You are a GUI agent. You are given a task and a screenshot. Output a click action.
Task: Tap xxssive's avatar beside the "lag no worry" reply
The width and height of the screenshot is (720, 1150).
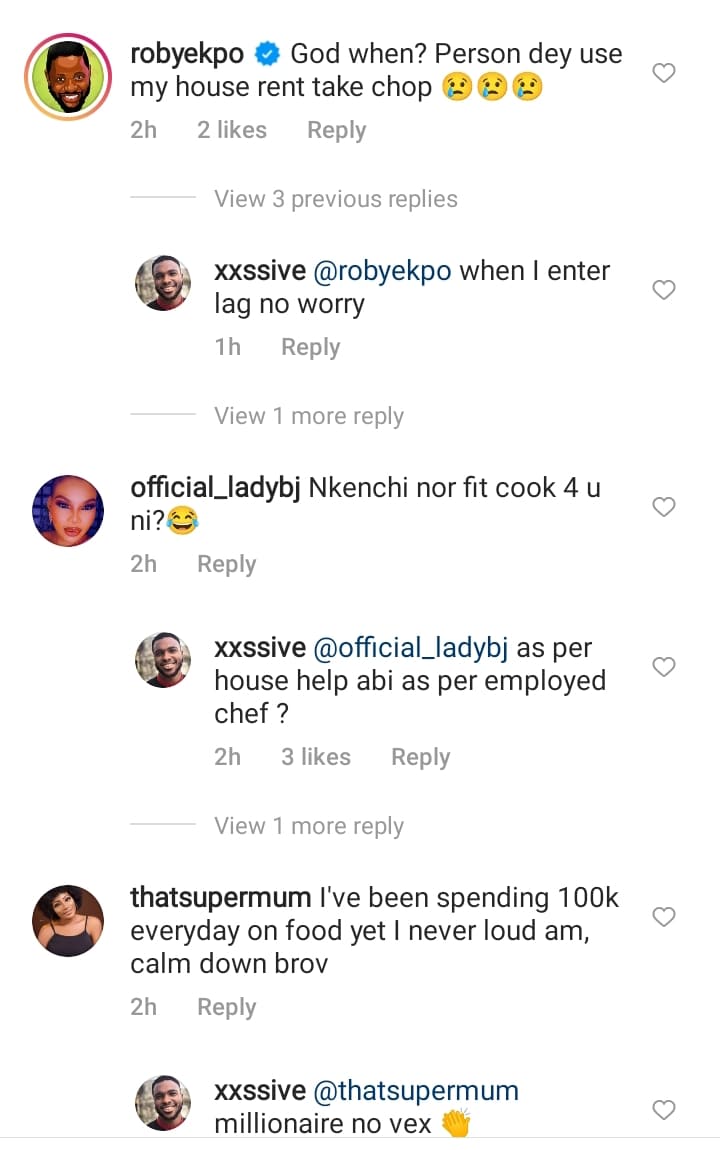[163, 283]
